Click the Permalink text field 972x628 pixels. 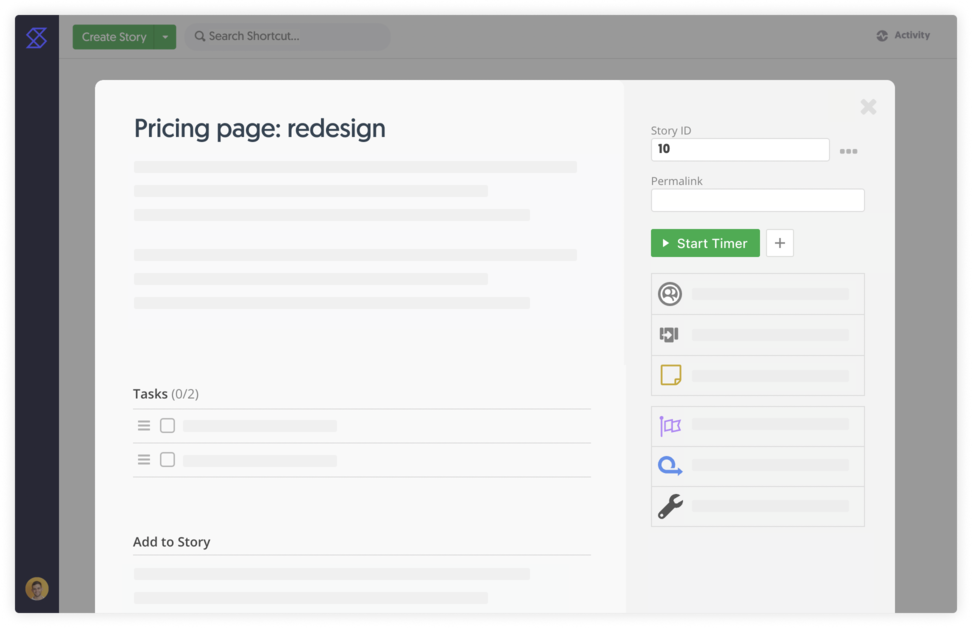tap(757, 200)
